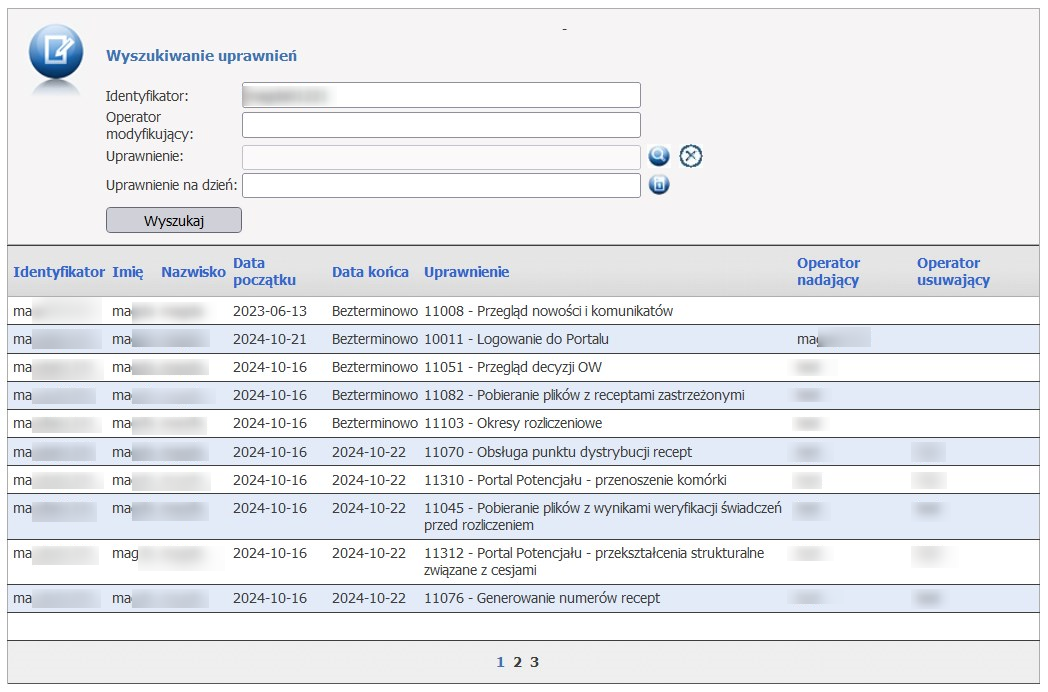Go to results page 3
Viewport: 1048px width, 692px height.
(535, 662)
